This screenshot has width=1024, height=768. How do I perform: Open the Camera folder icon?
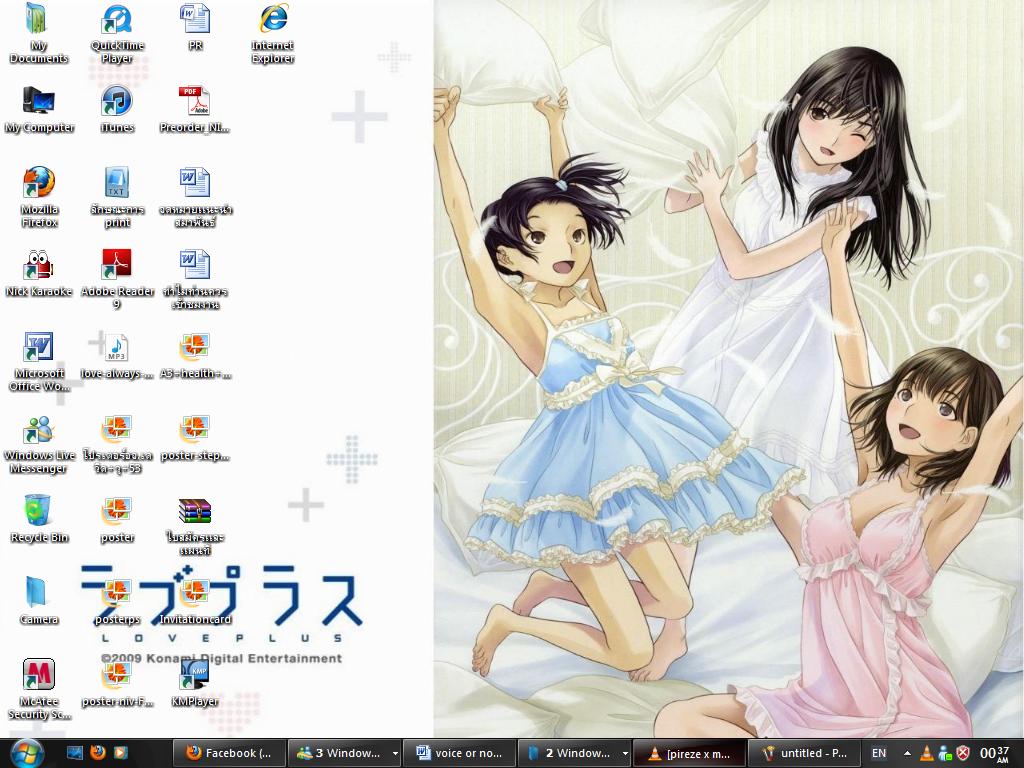(39, 600)
